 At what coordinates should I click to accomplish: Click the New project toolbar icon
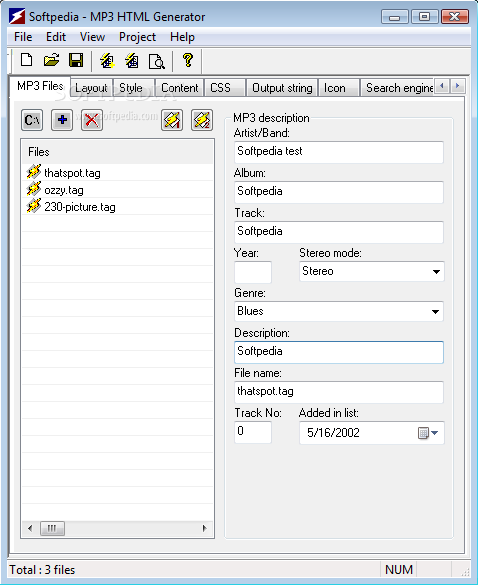point(26,60)
